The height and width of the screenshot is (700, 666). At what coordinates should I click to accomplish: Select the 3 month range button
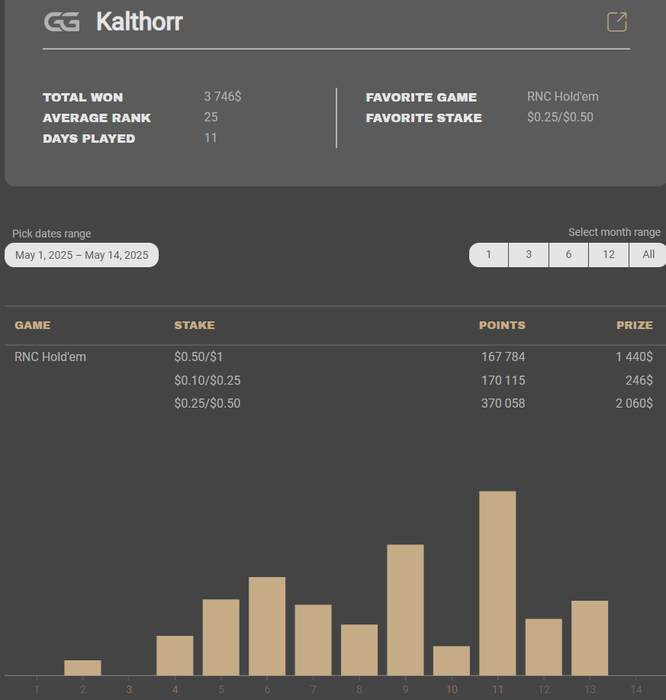tap(529, 254)
